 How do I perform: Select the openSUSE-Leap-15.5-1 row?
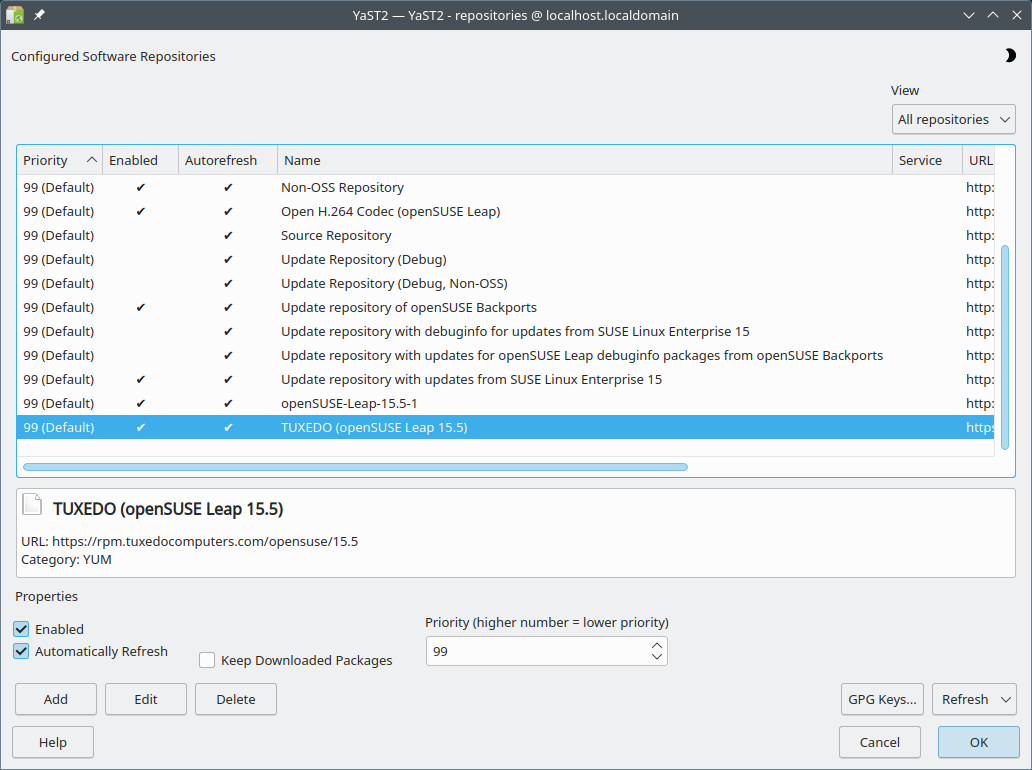pyautogui.click(x=505, y=403)
